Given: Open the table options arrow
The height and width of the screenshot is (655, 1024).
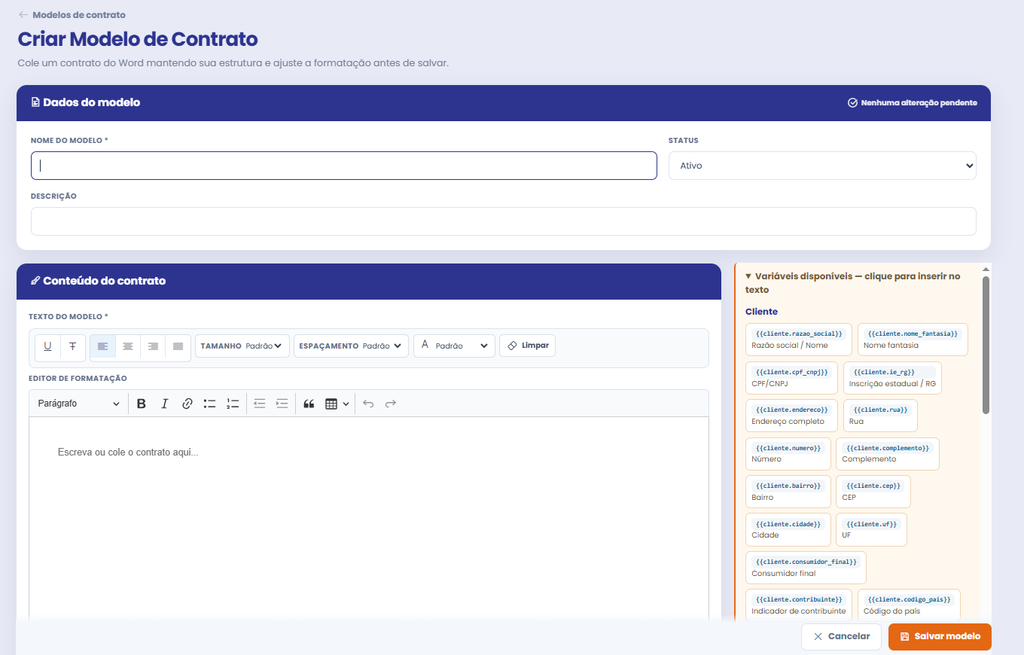Looking at the screenshot, I should coord(346,404).
